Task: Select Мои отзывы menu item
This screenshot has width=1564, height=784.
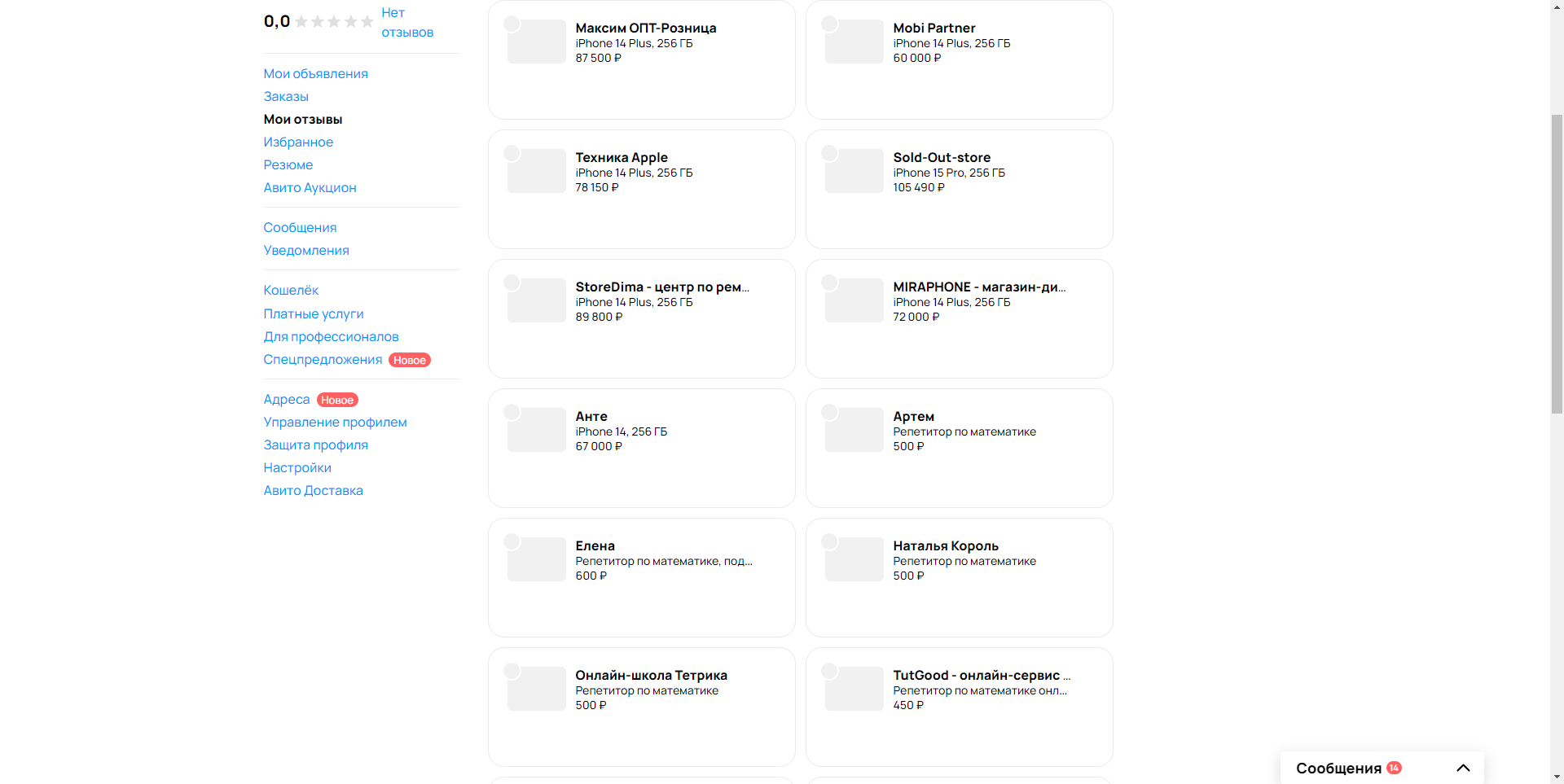Action: point(303,120)
